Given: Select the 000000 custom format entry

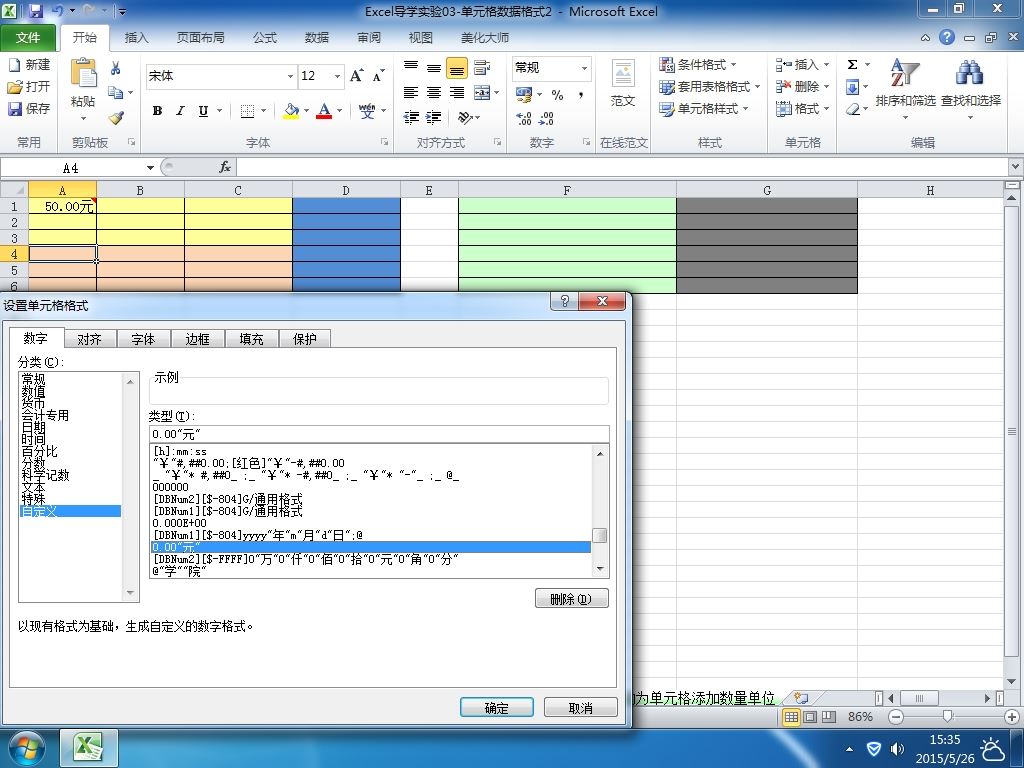Looking at the screenshot, I should (170, 487).
